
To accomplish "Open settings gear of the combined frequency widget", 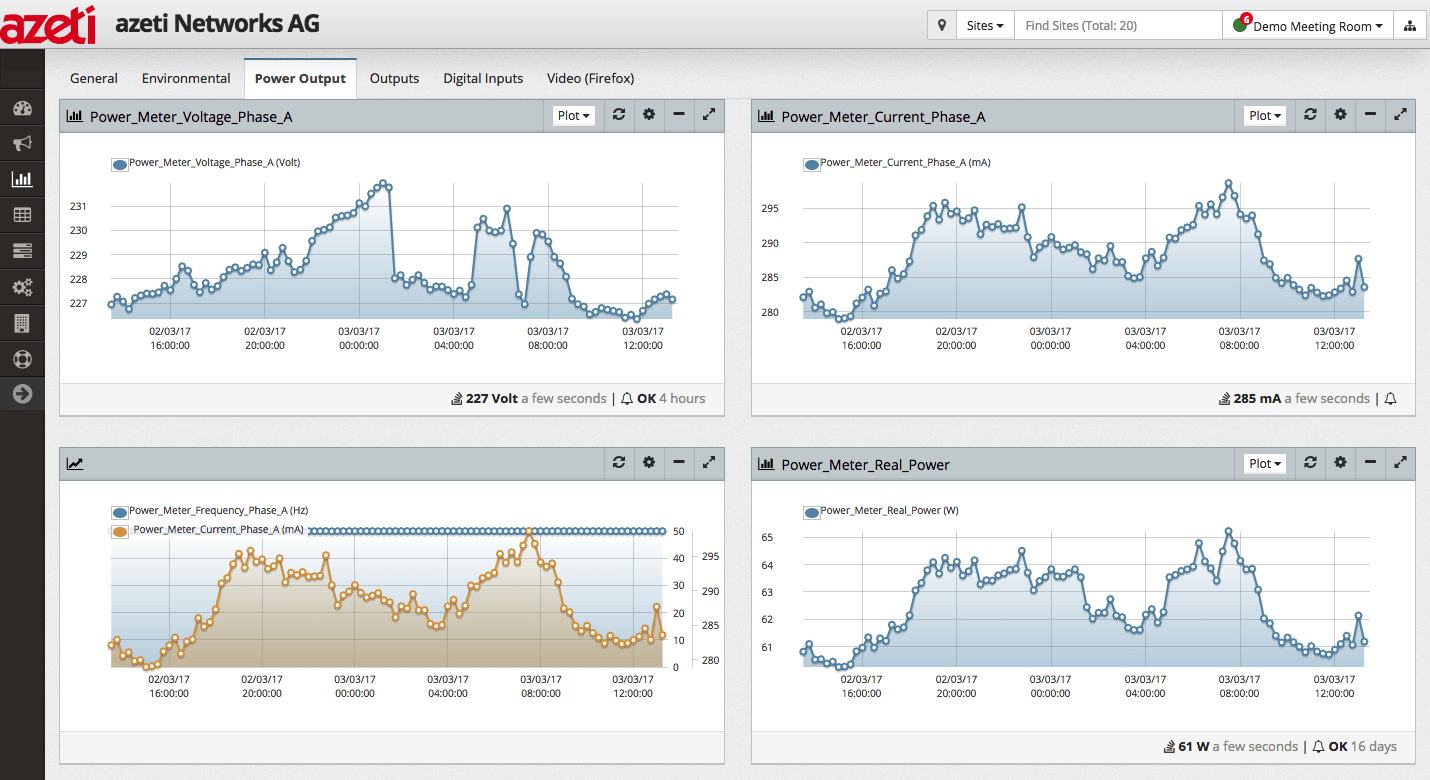I will point(649,462).
